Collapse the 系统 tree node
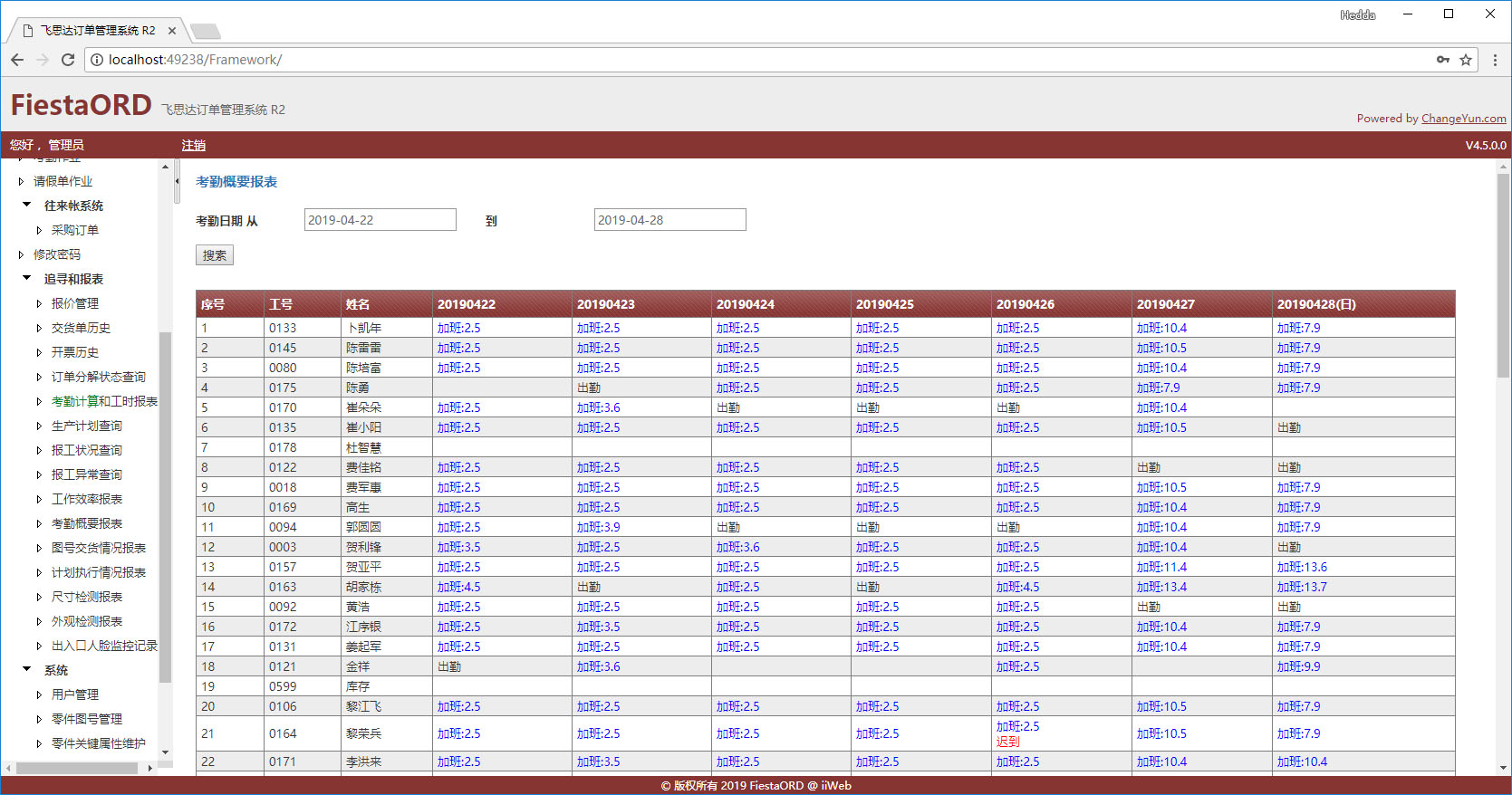Screen dimensions: 1512x795 [x=27, y=669]
